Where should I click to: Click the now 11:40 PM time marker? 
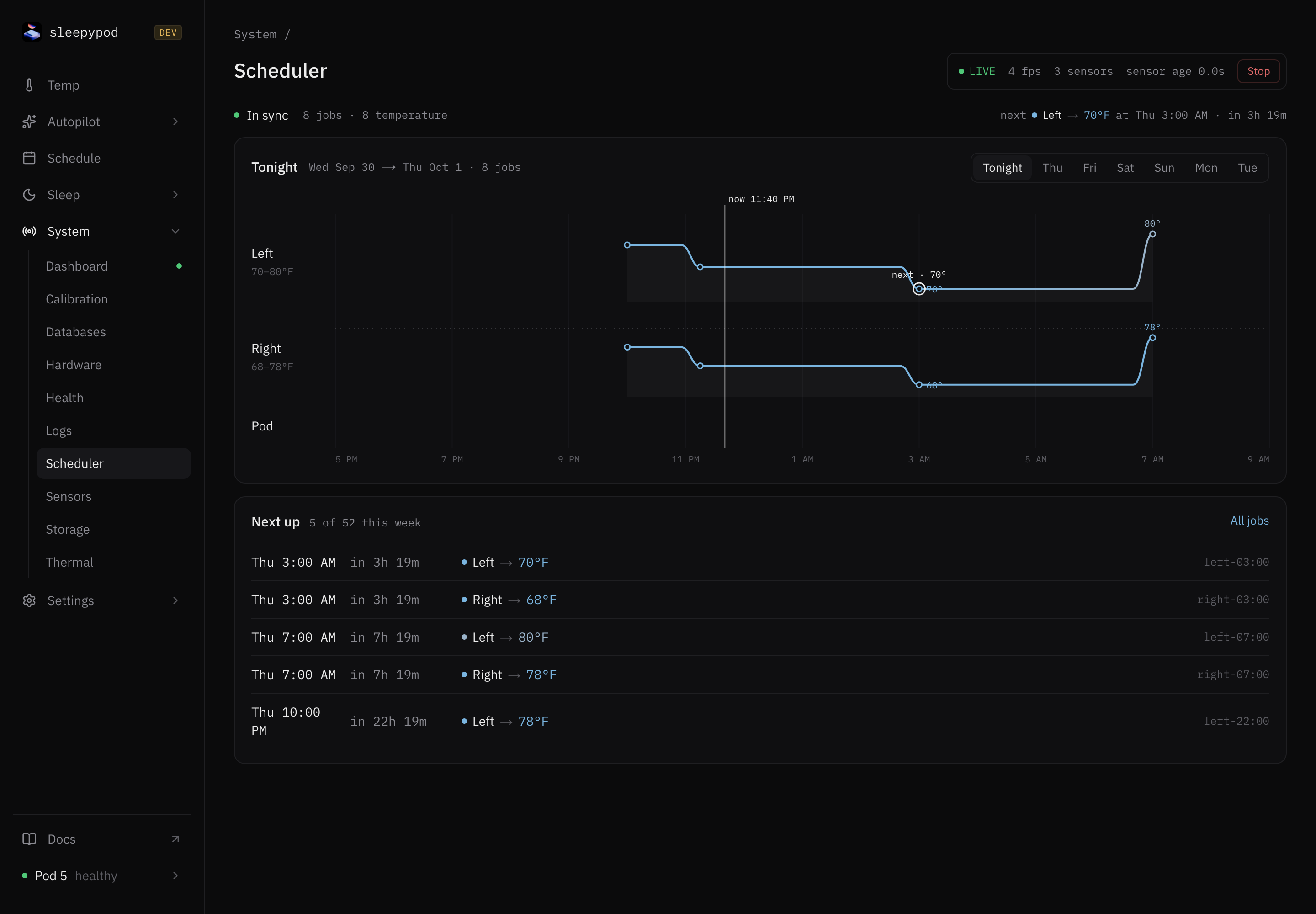(x=760, y=199)
